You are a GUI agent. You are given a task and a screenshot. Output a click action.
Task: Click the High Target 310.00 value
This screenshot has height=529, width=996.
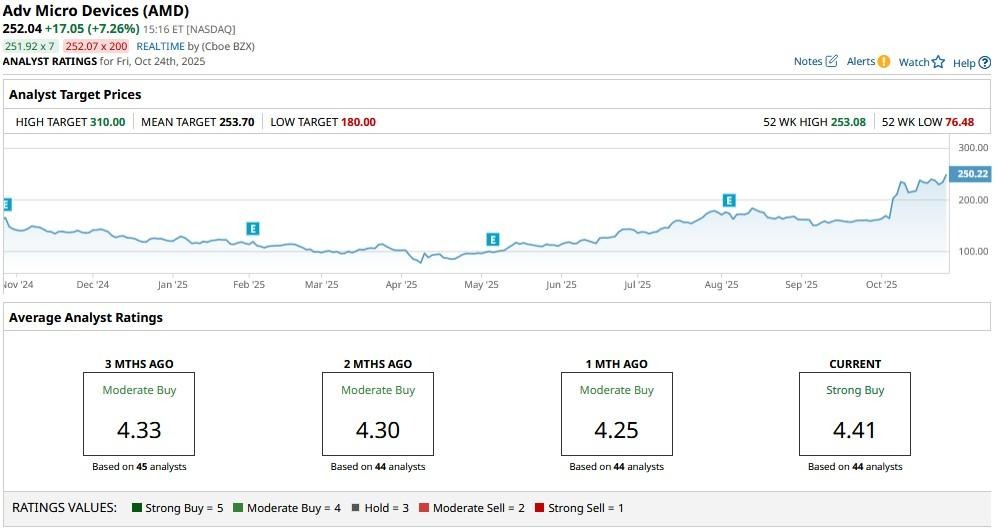point(108,122)
